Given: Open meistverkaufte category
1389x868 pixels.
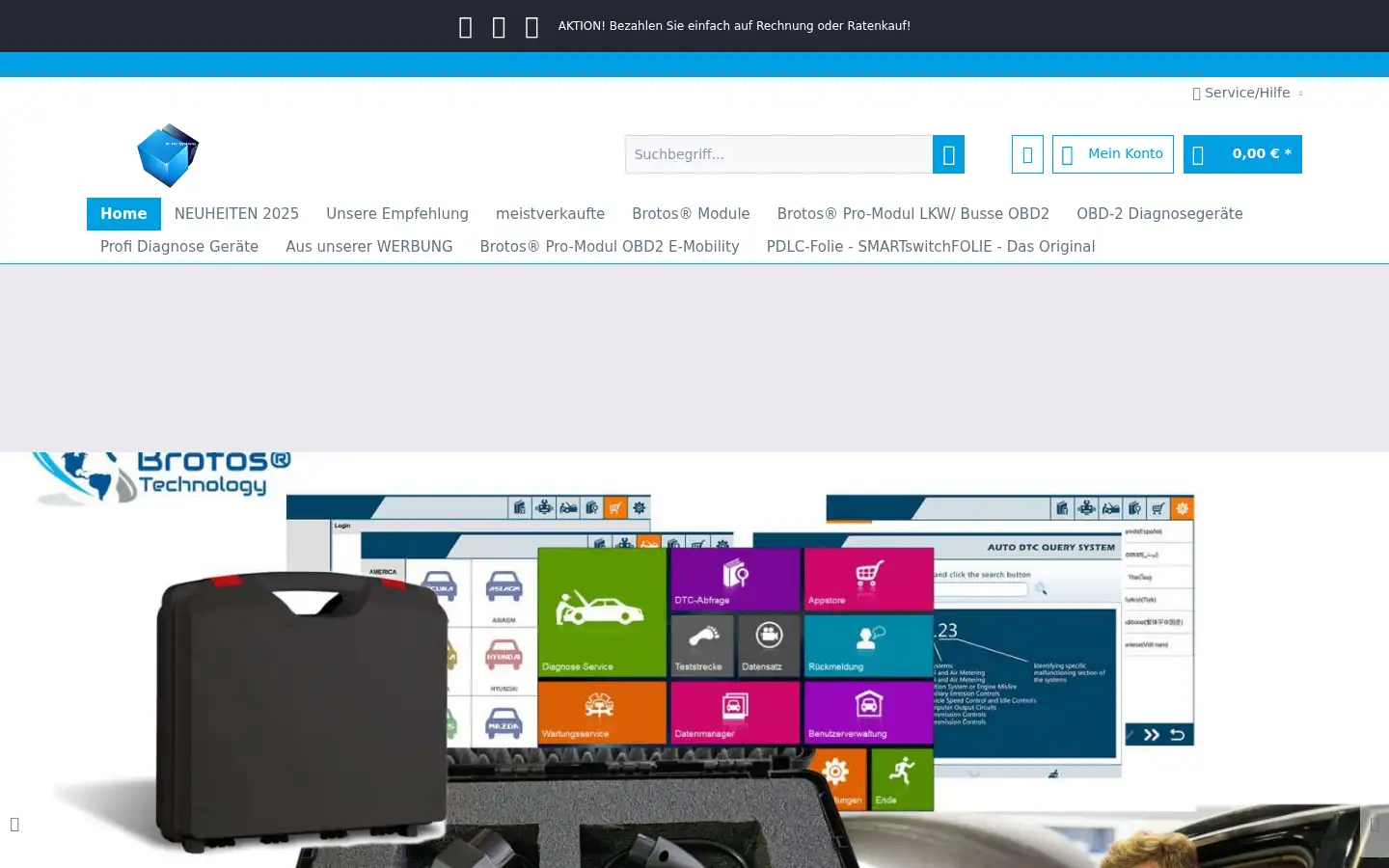Looking at the screenshot, I should [x=550, y=214].
